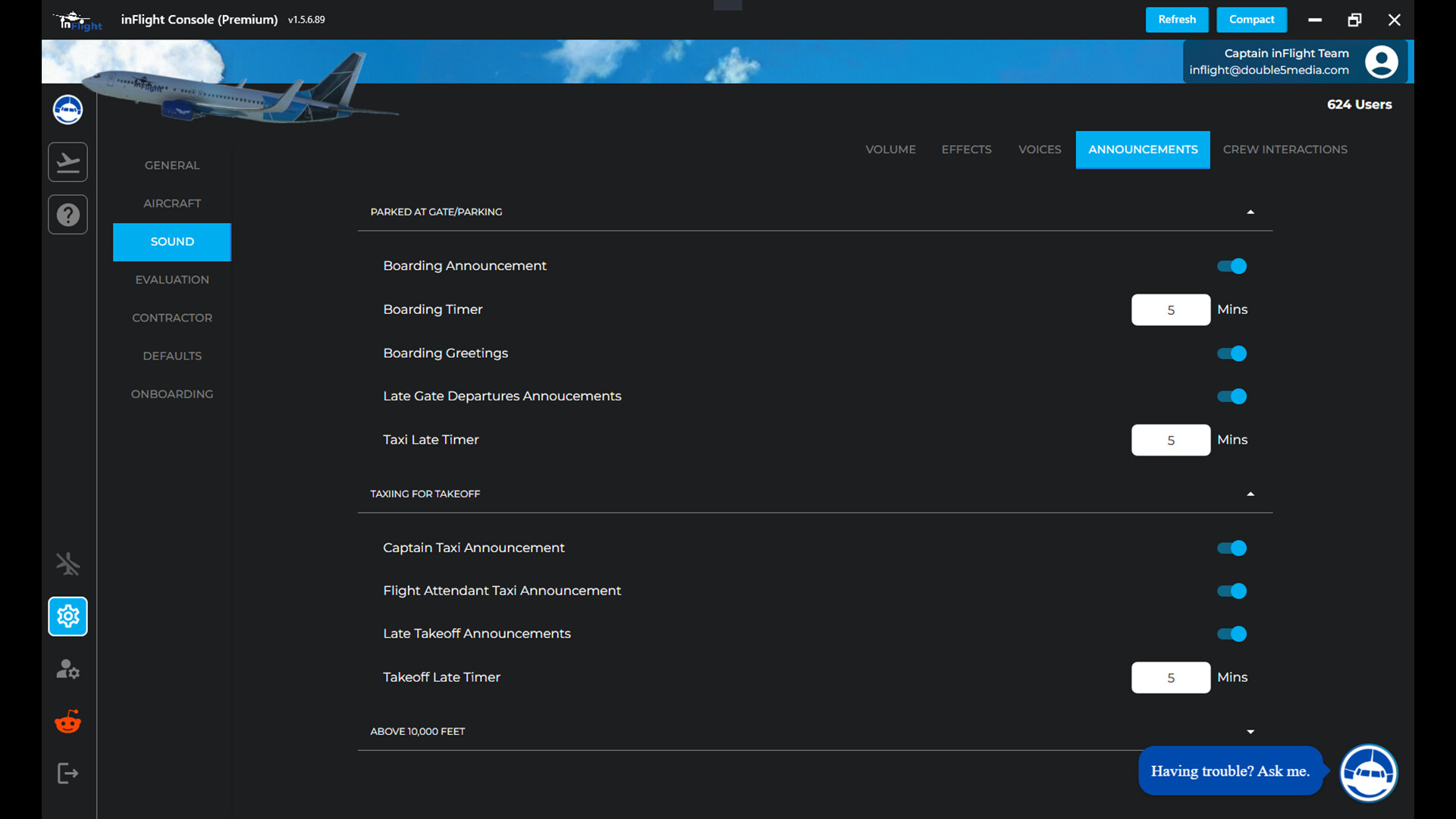Open the account profile icon top right
This screenshot has height=819, width=1456.
pyautogui.click(x=1382, y=61)
